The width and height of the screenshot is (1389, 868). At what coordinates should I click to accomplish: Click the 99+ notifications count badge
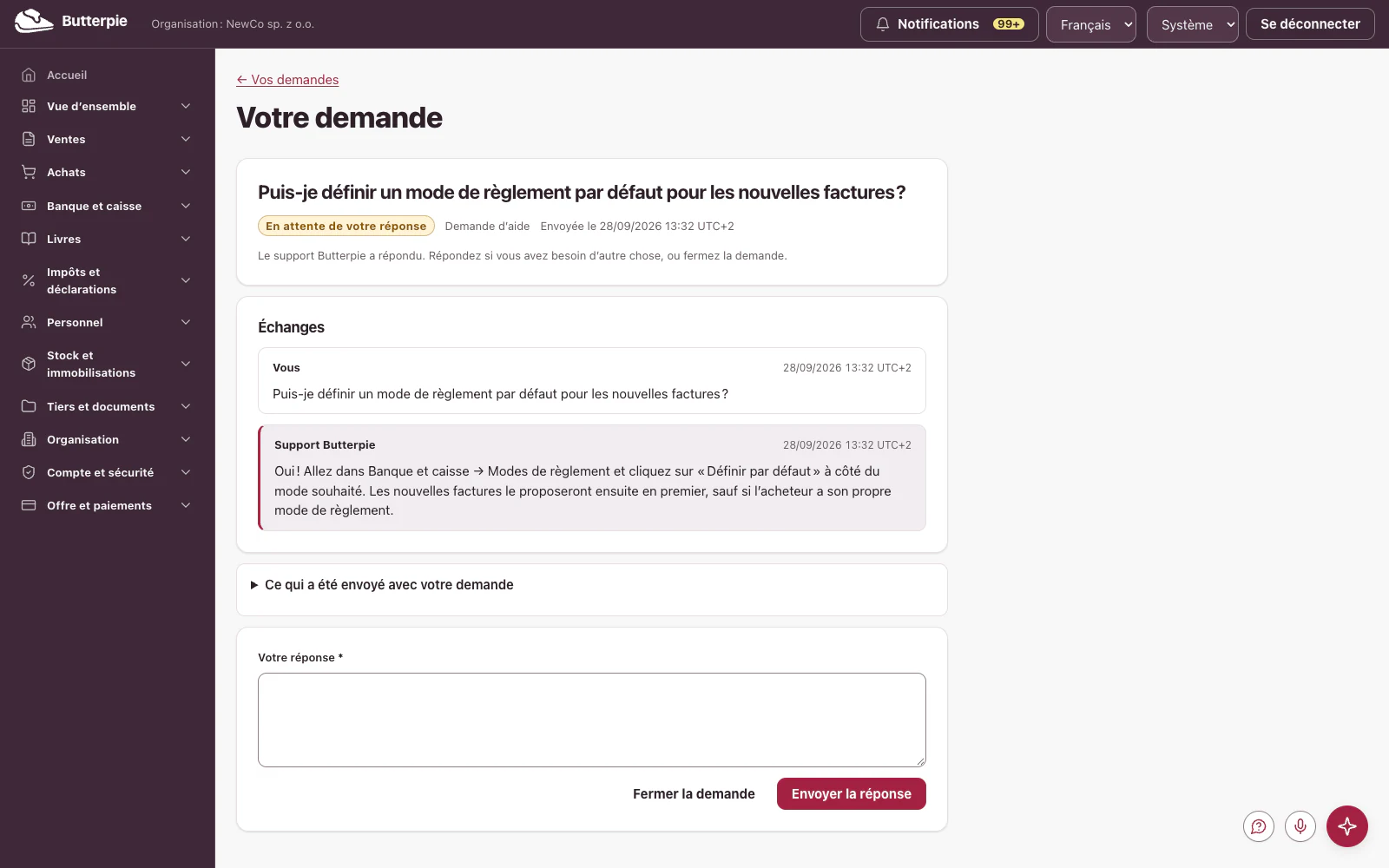pos(1009,24)
